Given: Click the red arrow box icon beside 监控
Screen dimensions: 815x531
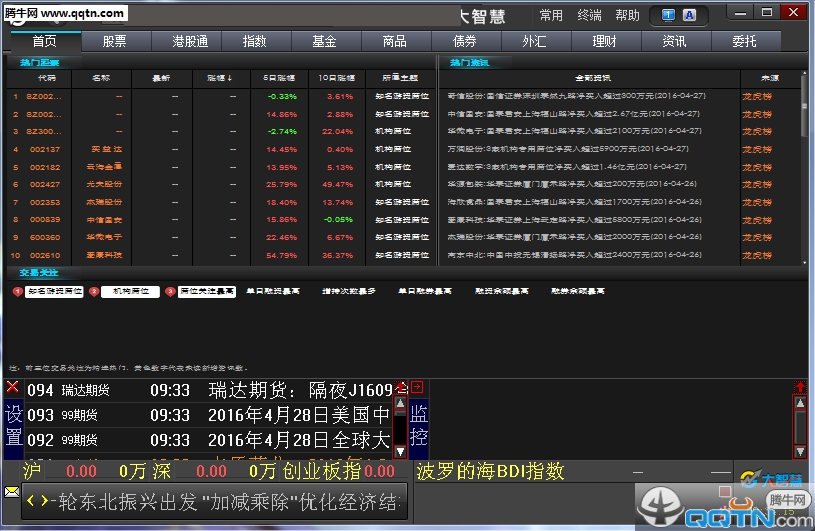Looking at the screenshot, I should pyautogui.click(x=417, y=387).
